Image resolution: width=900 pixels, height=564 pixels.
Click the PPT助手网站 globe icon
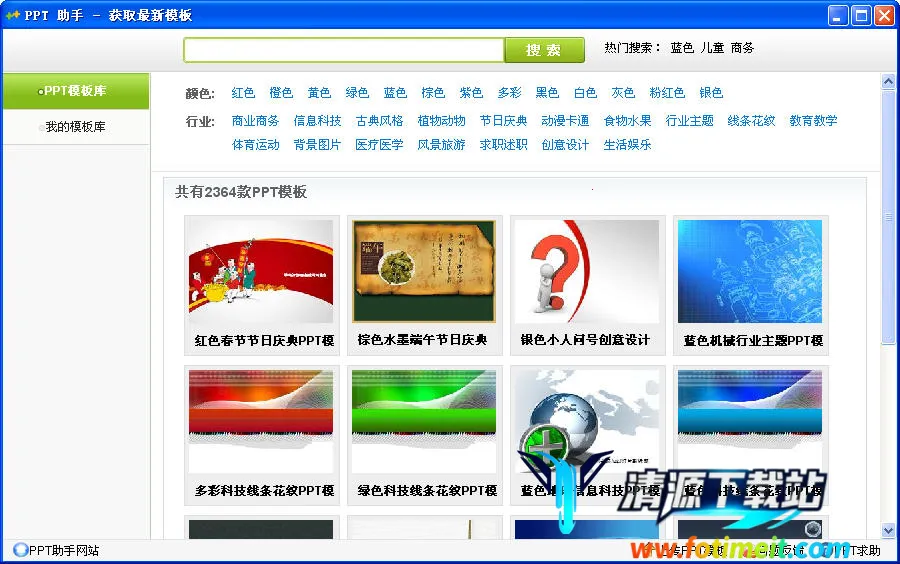[20, 550]
